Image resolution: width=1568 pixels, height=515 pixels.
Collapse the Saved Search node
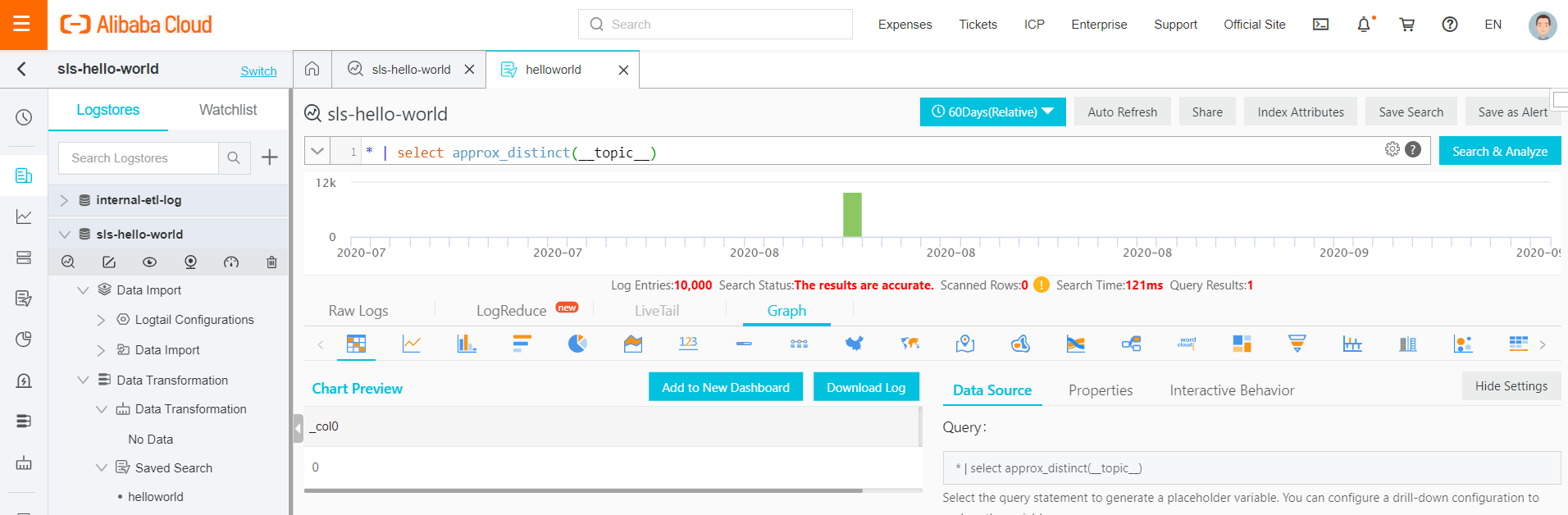(101, 468)
